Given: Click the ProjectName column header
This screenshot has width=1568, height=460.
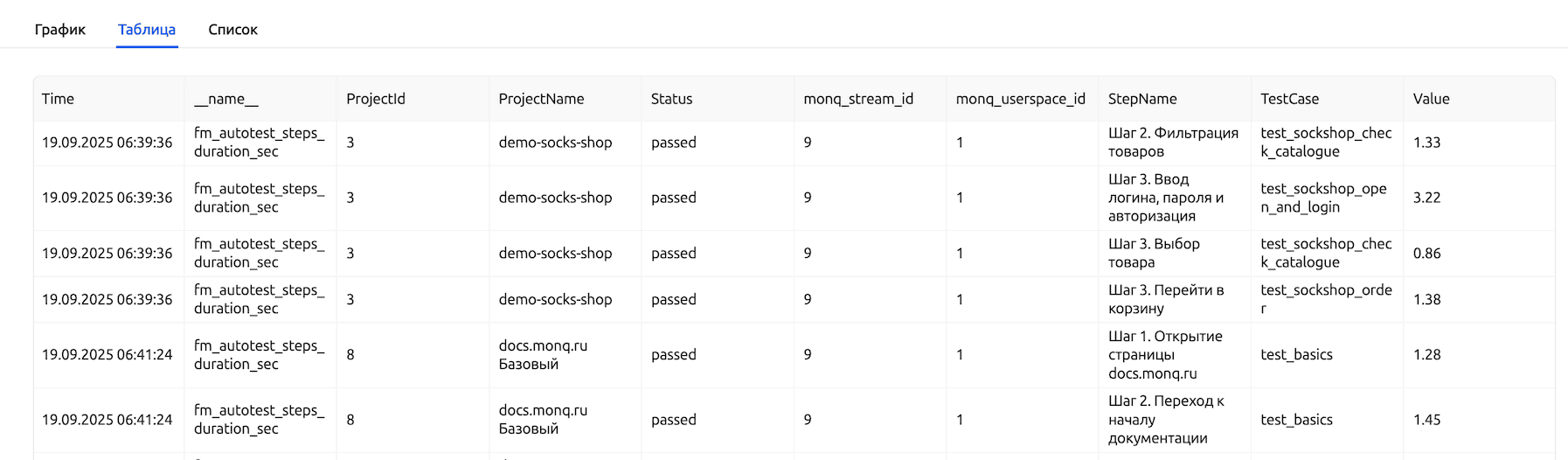Looking at the screenshot, I should click(x=541, y=99).
